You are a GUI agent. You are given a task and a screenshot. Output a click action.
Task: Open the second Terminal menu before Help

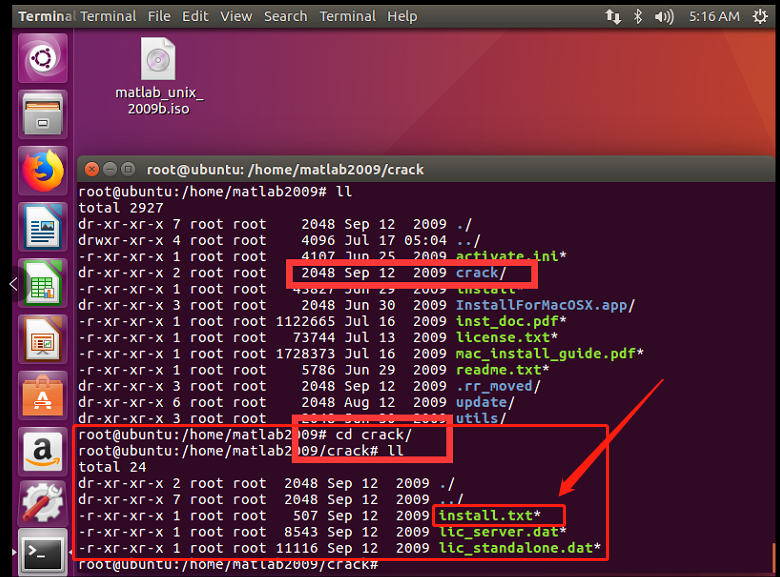(x=347, y=16)
